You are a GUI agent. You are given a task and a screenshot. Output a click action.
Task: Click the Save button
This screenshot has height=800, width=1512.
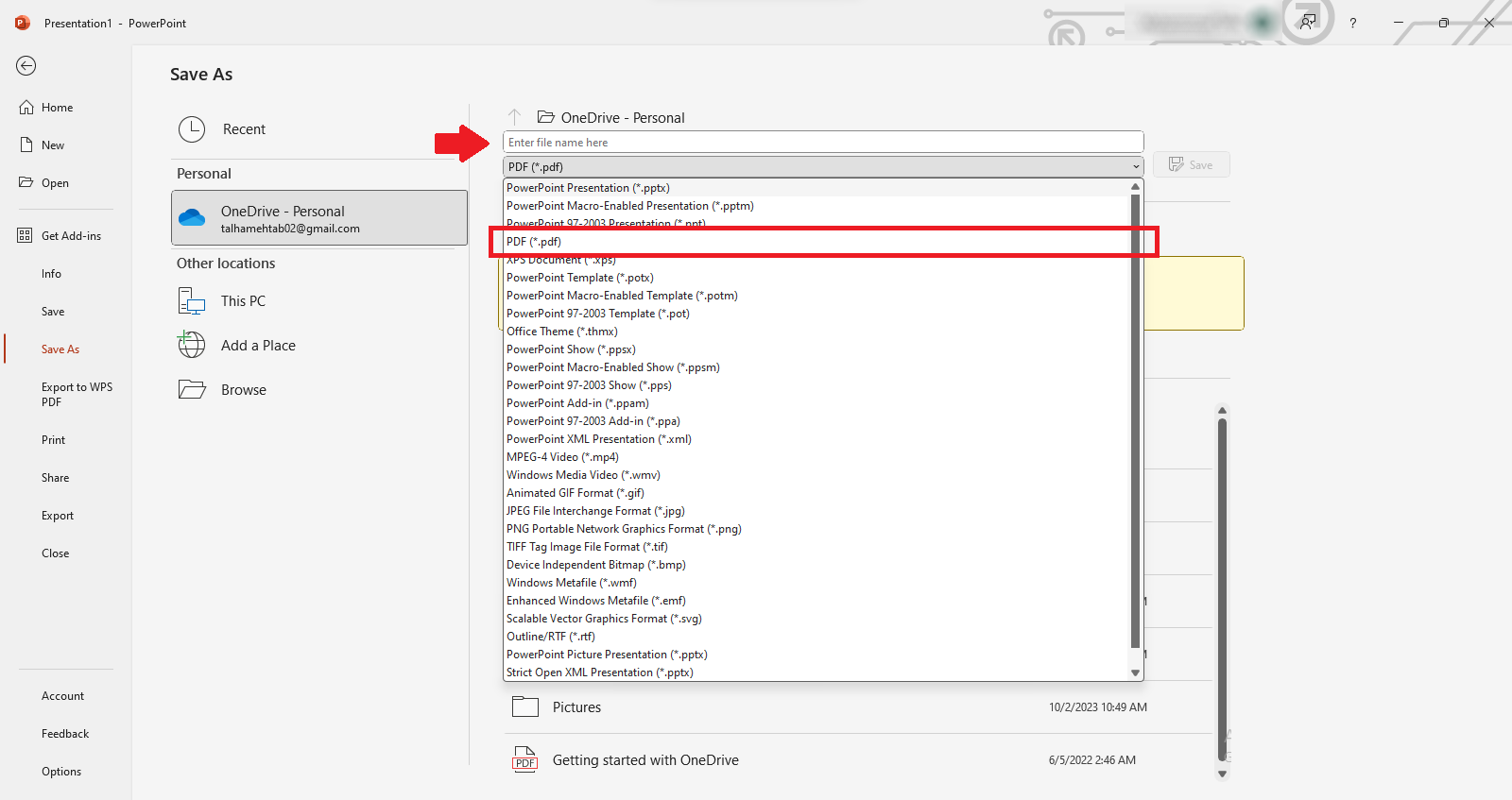tap(1191, 164)
